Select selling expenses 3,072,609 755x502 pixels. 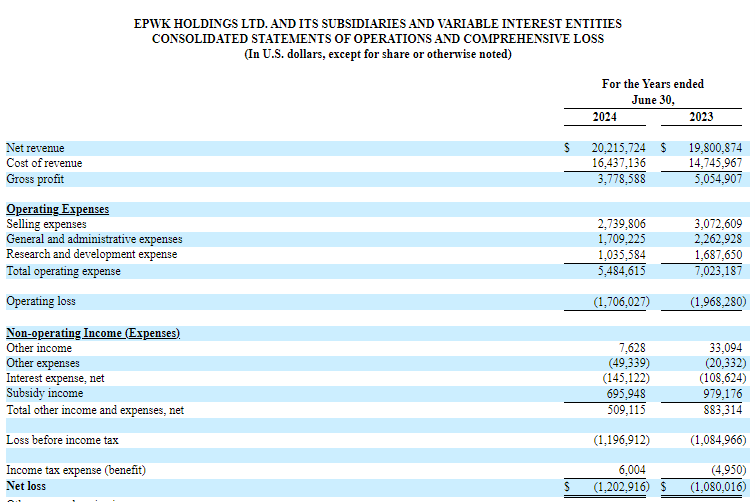(x=718, y=224)
